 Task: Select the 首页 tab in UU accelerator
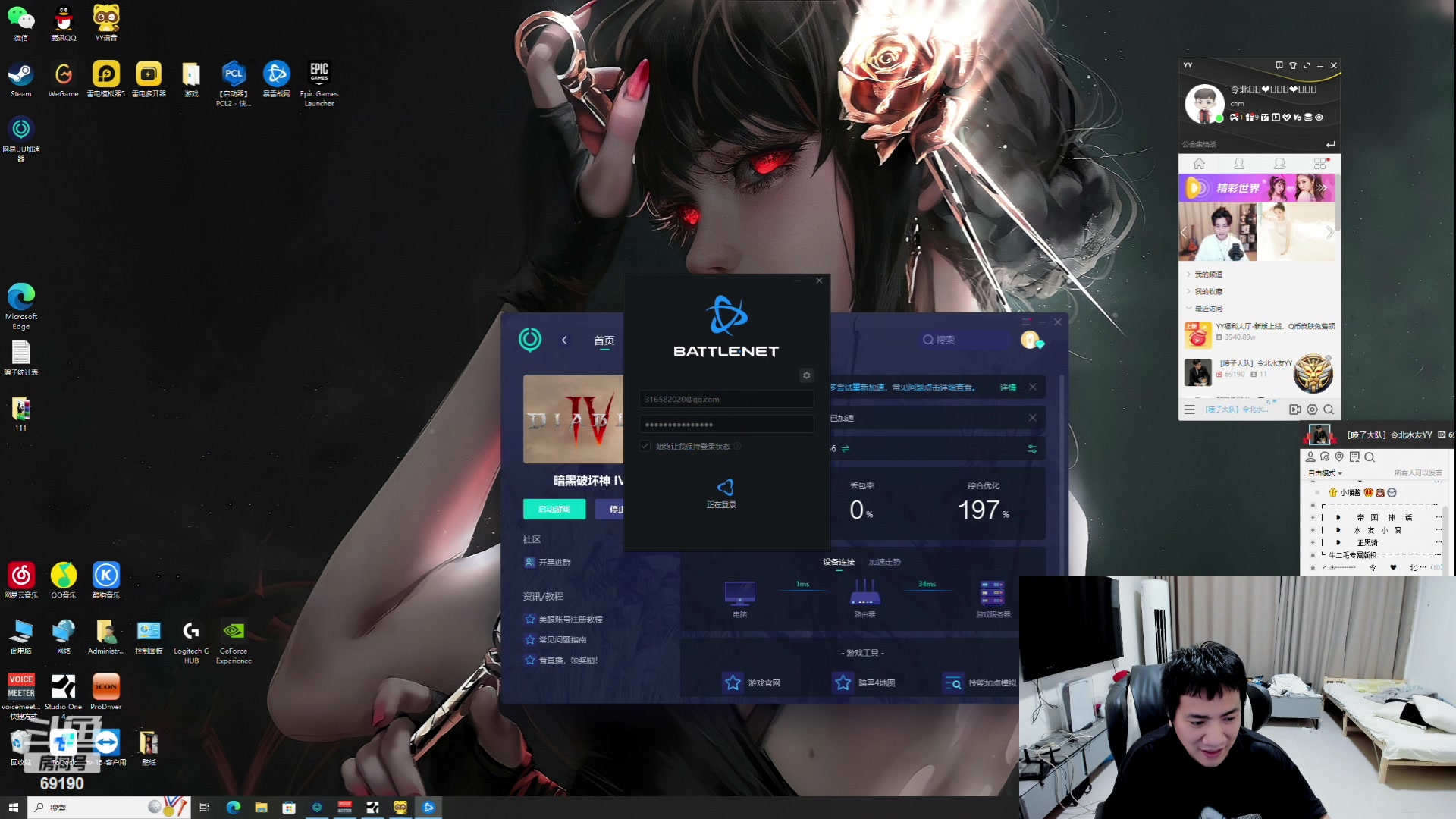tap(604, 340)
